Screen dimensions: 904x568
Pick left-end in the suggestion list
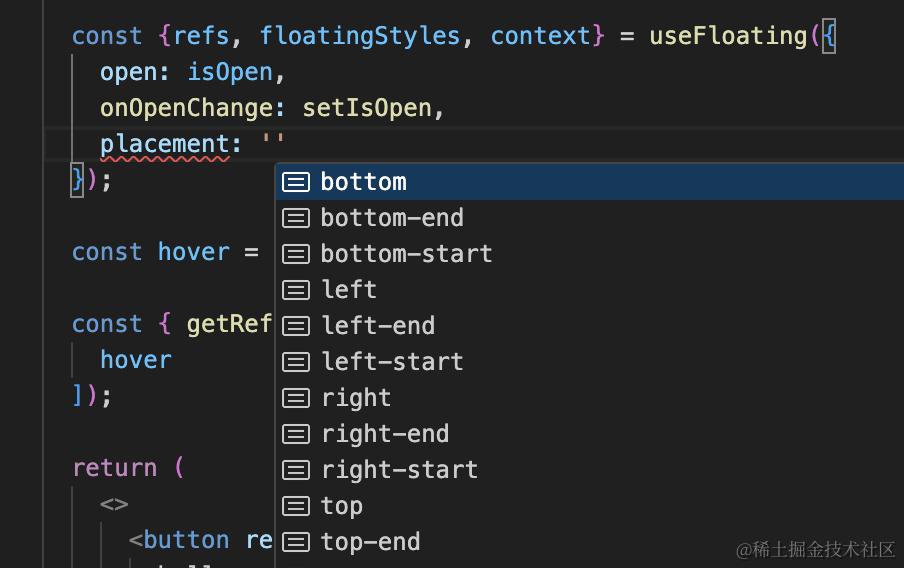click(378, 326)
